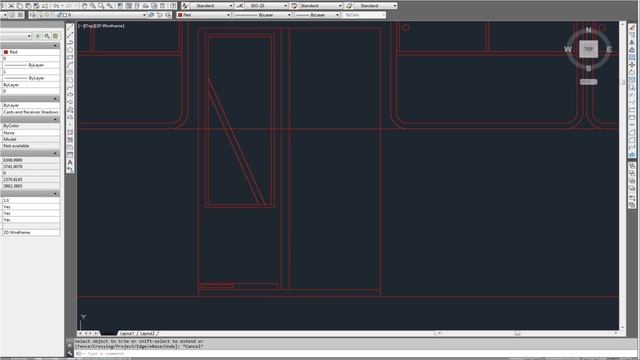Switch to the Layout2 tab
640x360 pixels.
pos(147,333)
